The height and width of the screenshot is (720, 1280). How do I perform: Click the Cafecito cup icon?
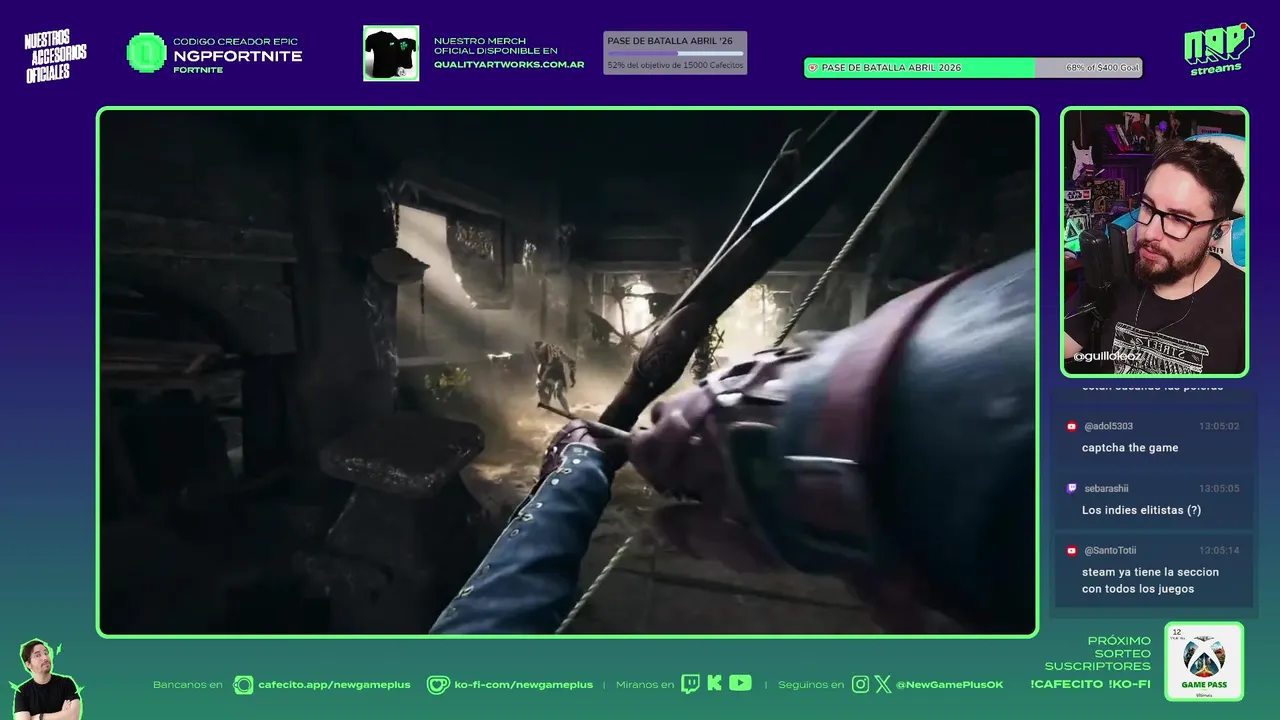(243, 685)
